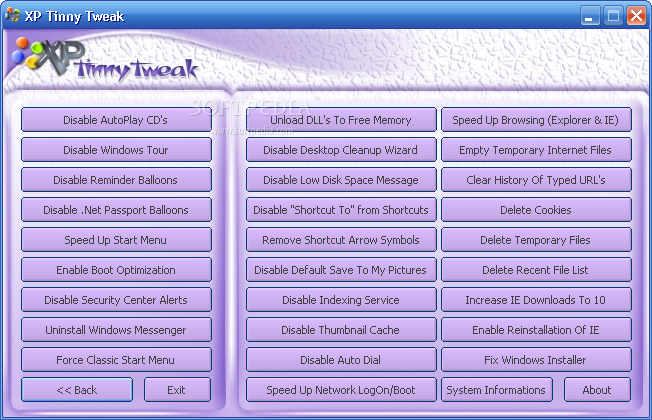Image resolution: width=652 pixels, height=420 pixels.
Task: Select Enable Reinstallation Of IE
Action: point(536,329)
